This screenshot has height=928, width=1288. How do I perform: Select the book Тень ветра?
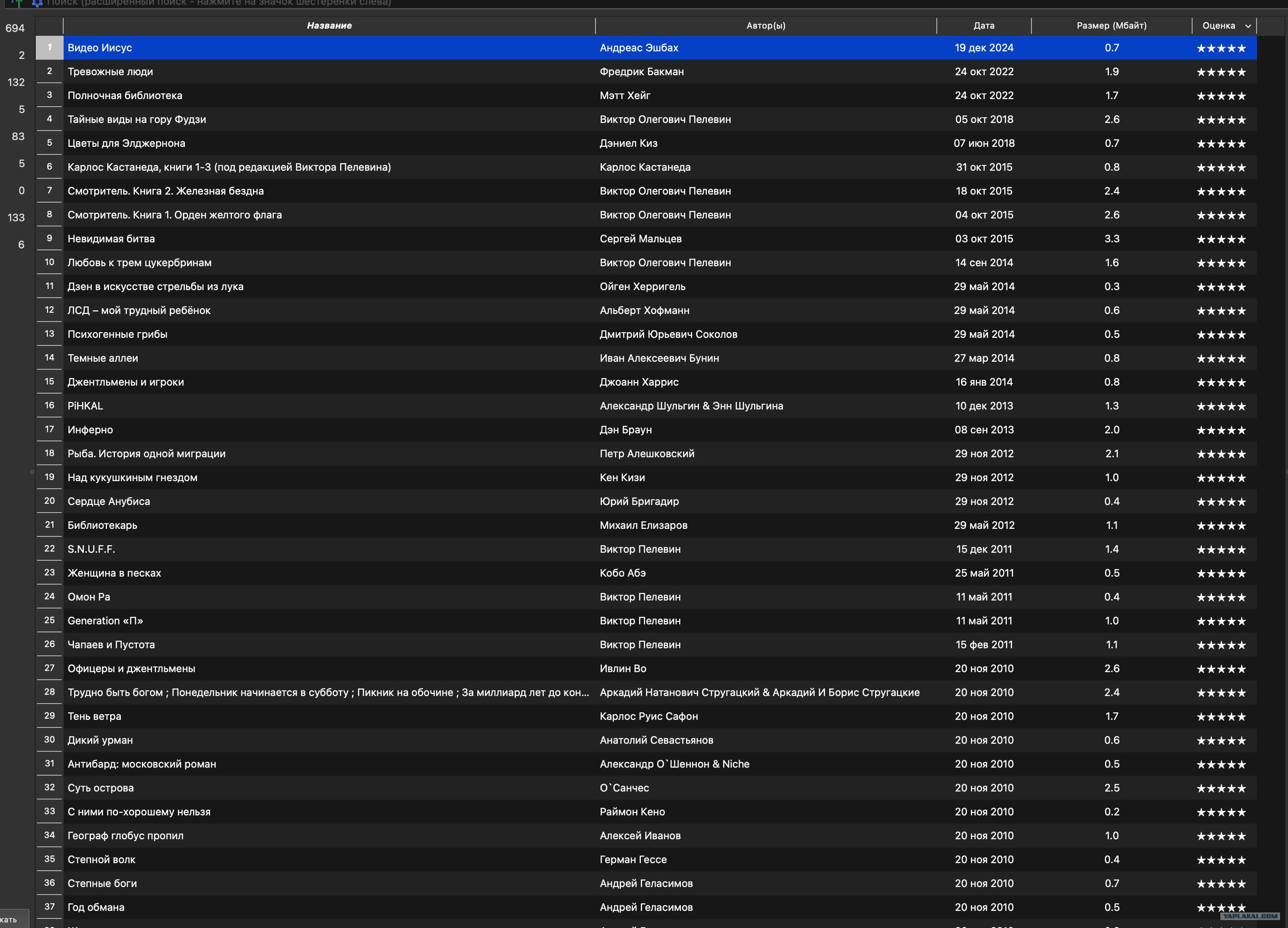click(94, 716)
